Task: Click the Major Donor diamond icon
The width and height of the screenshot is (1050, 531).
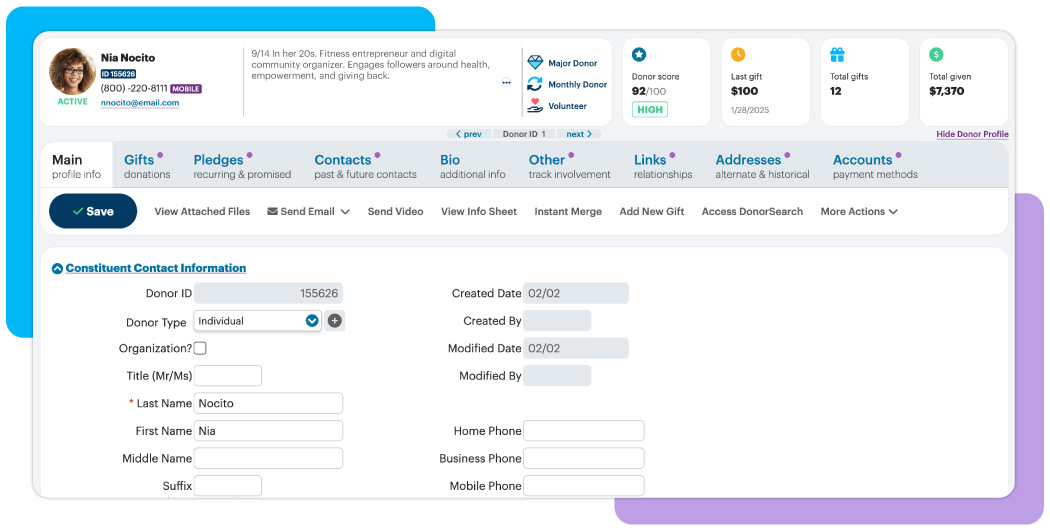Action: [535, 63]
